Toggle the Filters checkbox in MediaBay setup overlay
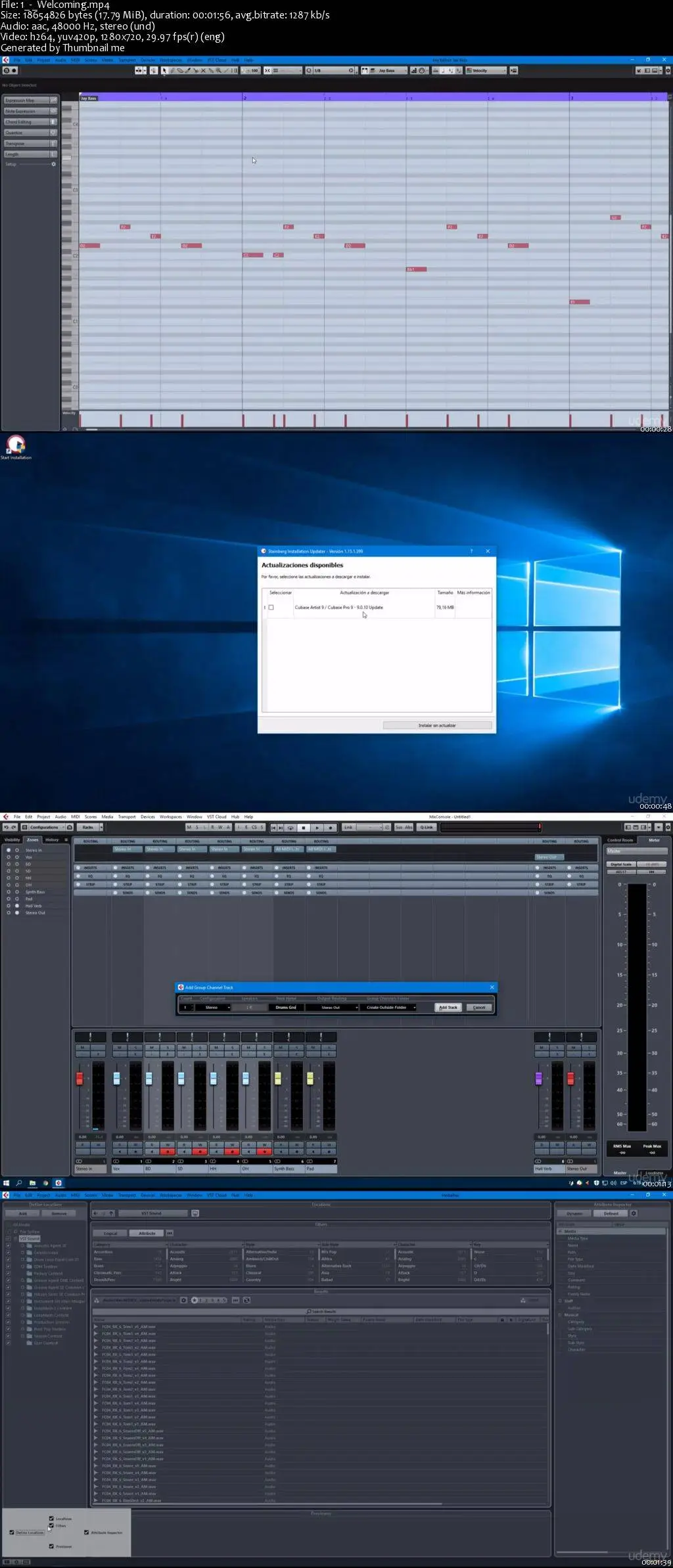The height and width of the screenshot is (1568, 673). 51,1526
